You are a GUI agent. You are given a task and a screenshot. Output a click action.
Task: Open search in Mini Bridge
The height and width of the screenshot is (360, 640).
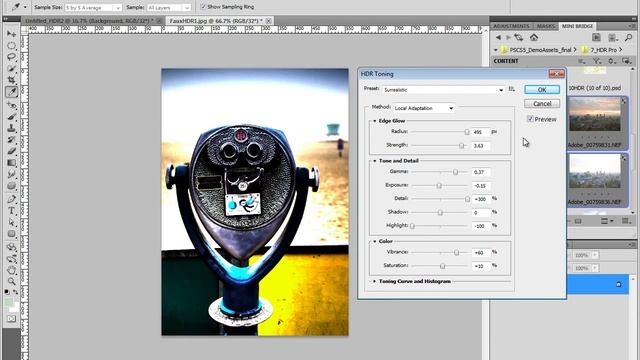click(629, 38)
